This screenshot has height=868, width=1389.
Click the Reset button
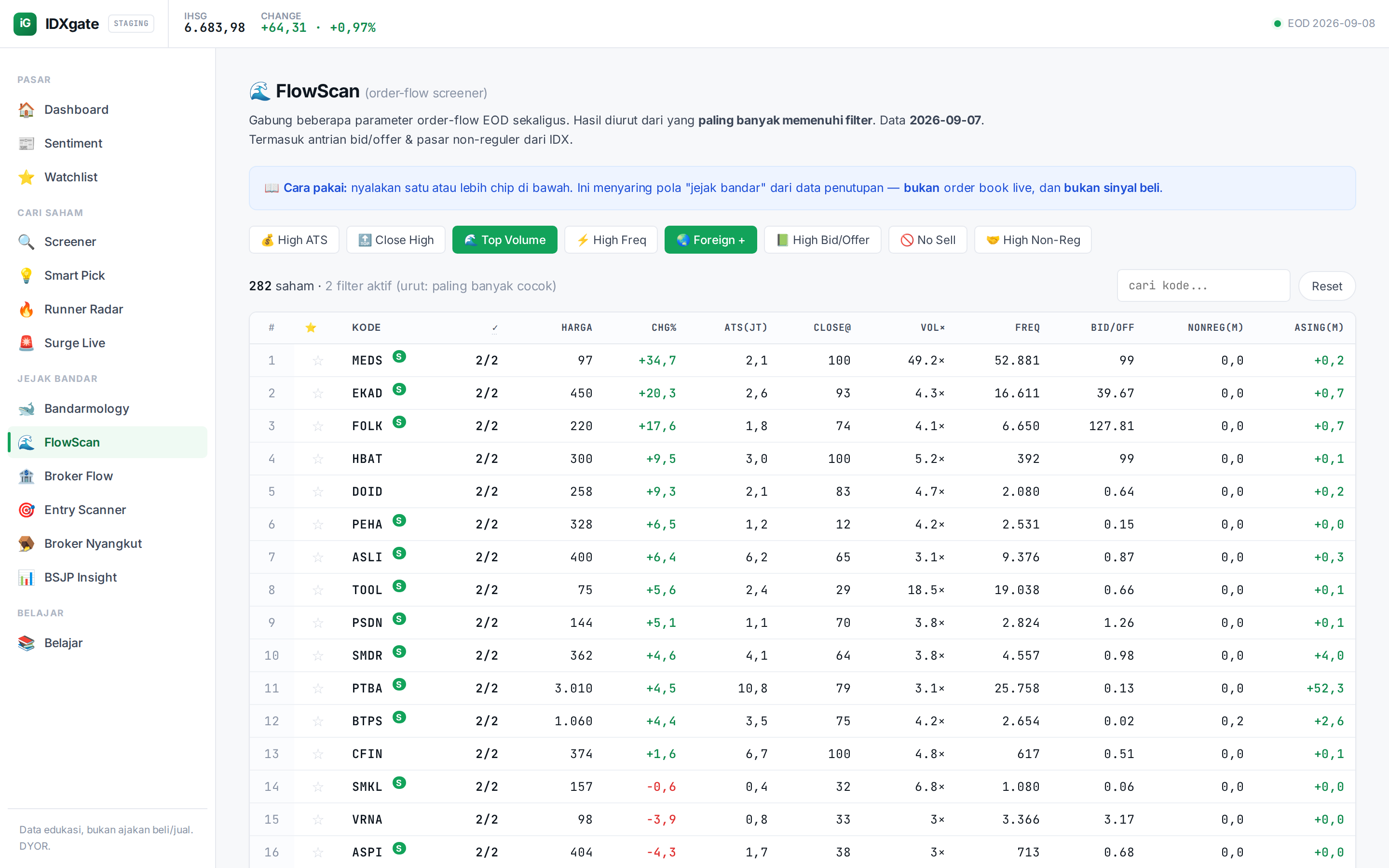pos(1326,286)
